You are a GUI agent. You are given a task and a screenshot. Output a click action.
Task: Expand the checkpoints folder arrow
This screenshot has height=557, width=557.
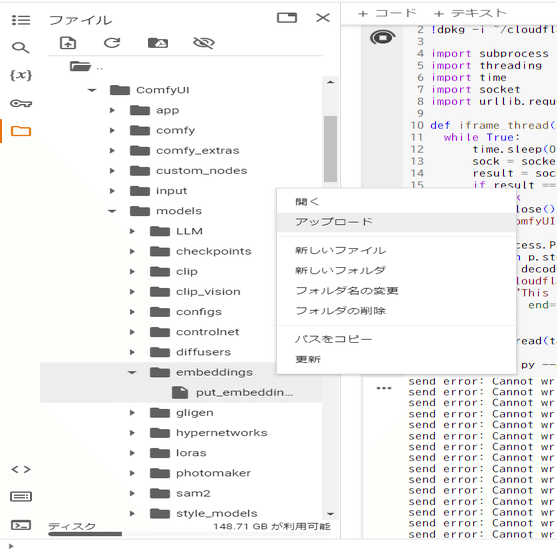[x=132, y=252]
